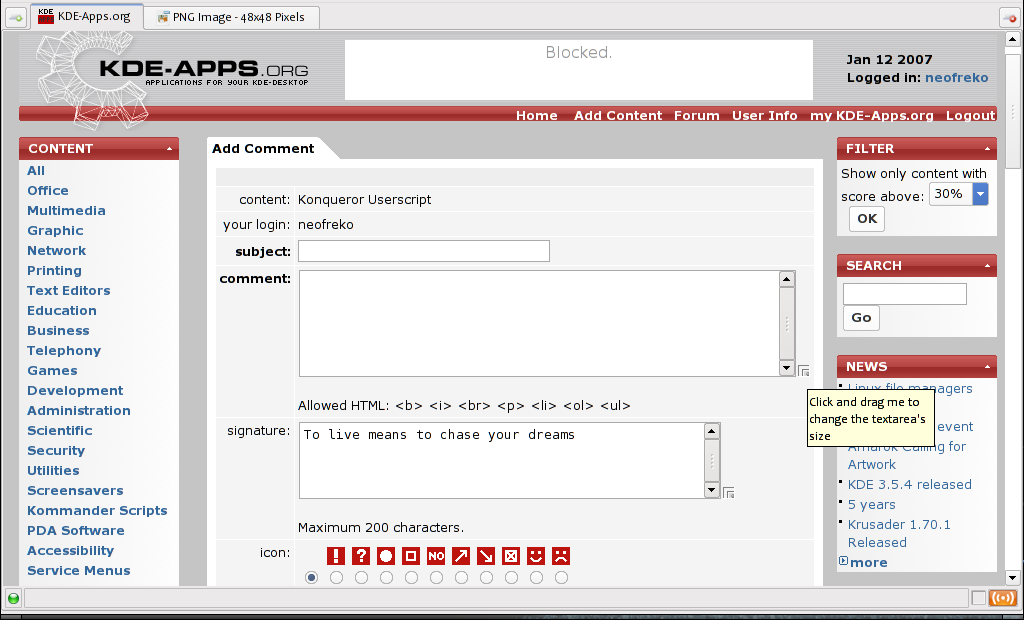The height and width of the screenshot is (620, 1024).
Task: Click inside the signature textarea
Action: pyautogui.click(x=502, y=460)
